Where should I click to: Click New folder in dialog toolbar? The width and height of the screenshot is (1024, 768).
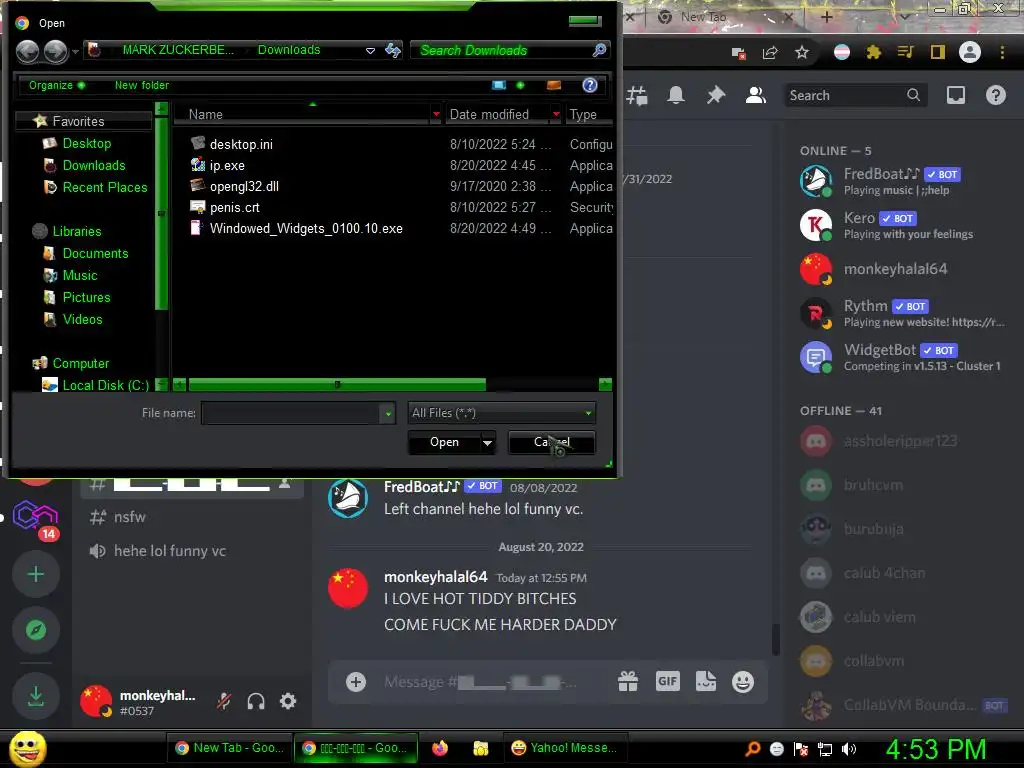(142, 86)
